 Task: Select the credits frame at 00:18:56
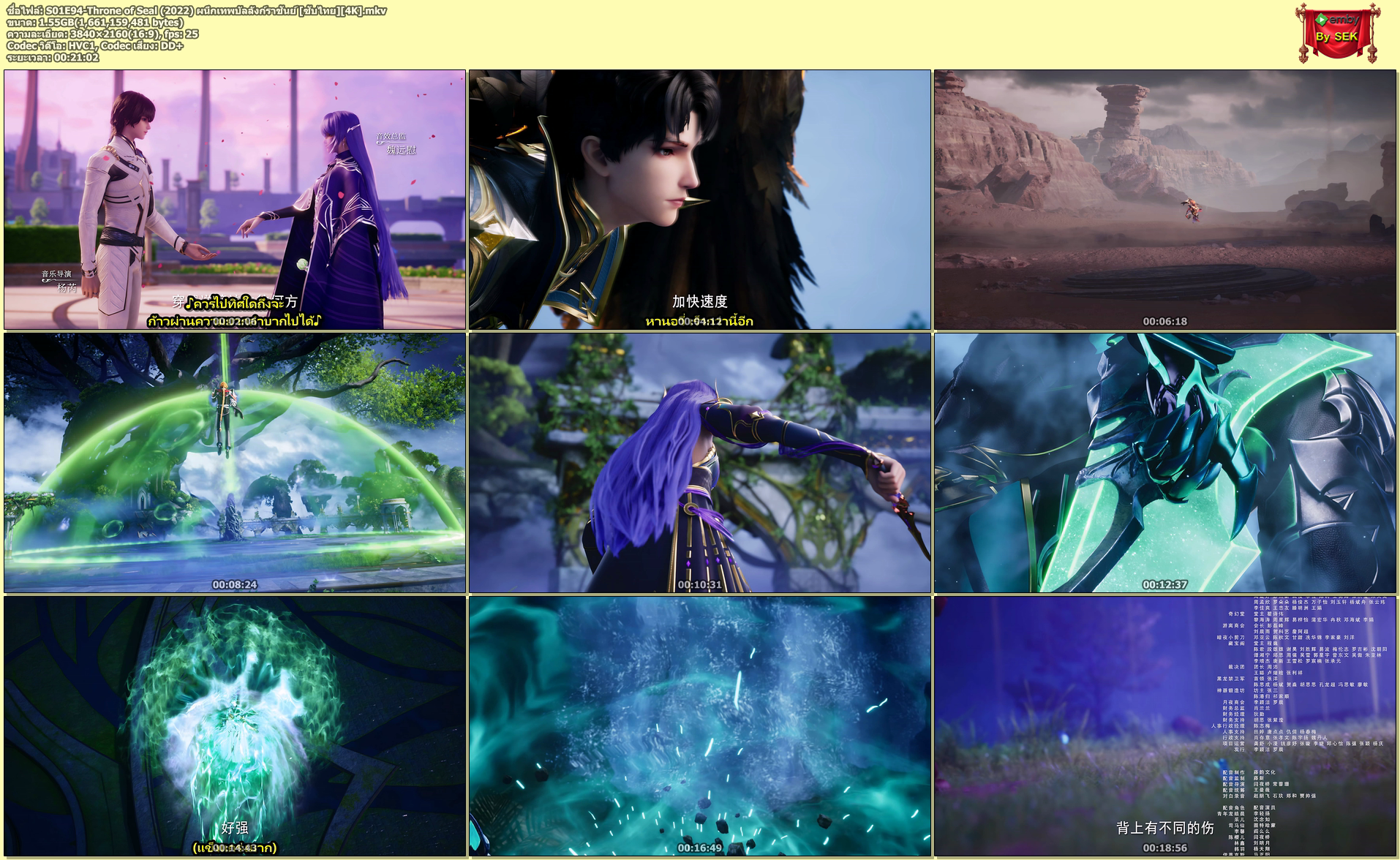click(x=1164, y=726)
